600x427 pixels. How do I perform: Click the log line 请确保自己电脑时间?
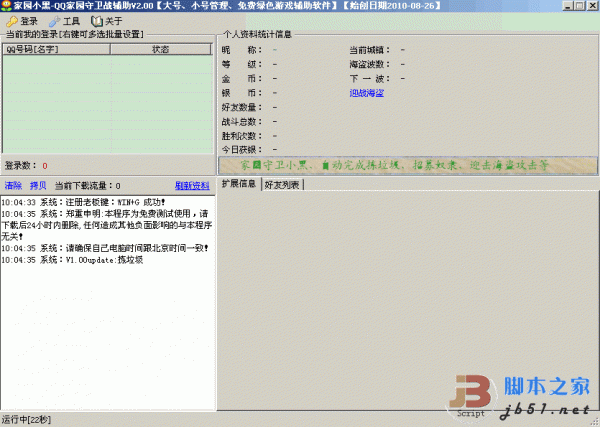(x=105, y=248)
